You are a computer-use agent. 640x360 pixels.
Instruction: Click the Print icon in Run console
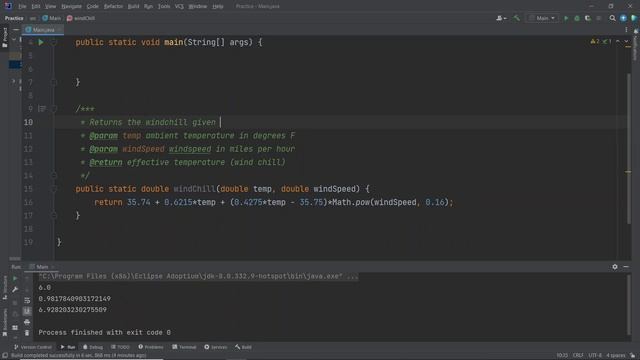click(x=27, y=322)
